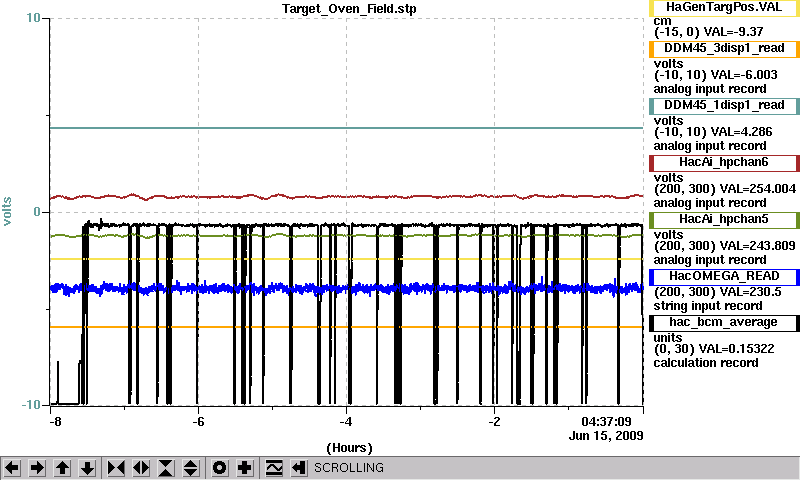Click the waveform graph-mode icon
Viewport: 800px width, 480px height.
pyautogui.click(x=274, y=468)
